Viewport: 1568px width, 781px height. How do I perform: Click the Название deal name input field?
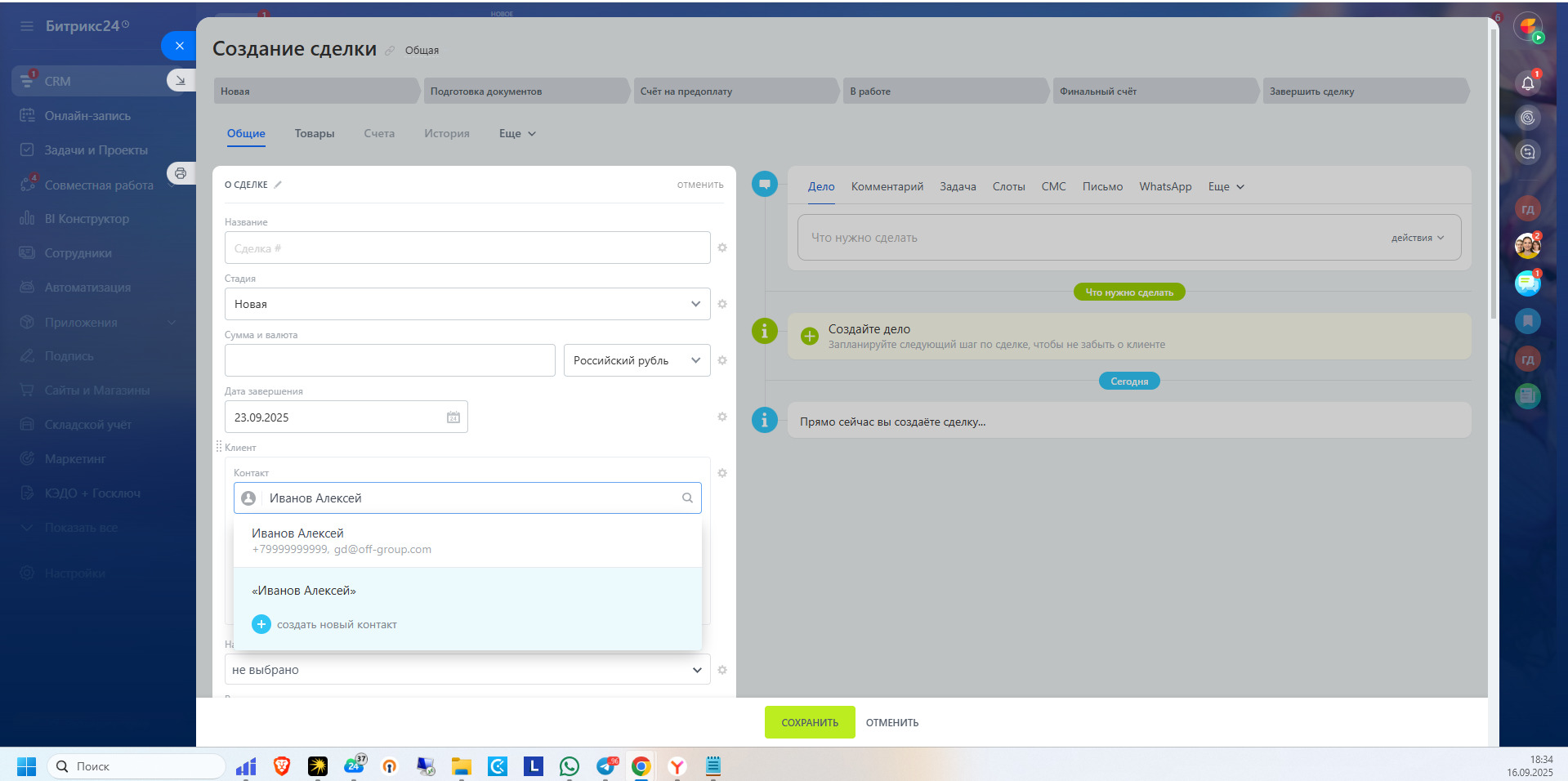pos(467,248)
